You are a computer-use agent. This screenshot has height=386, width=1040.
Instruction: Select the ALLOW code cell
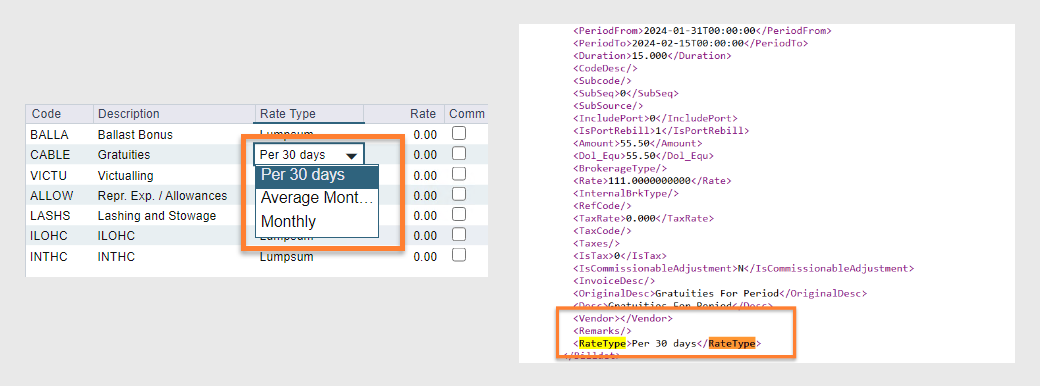[x=52, y=196]
